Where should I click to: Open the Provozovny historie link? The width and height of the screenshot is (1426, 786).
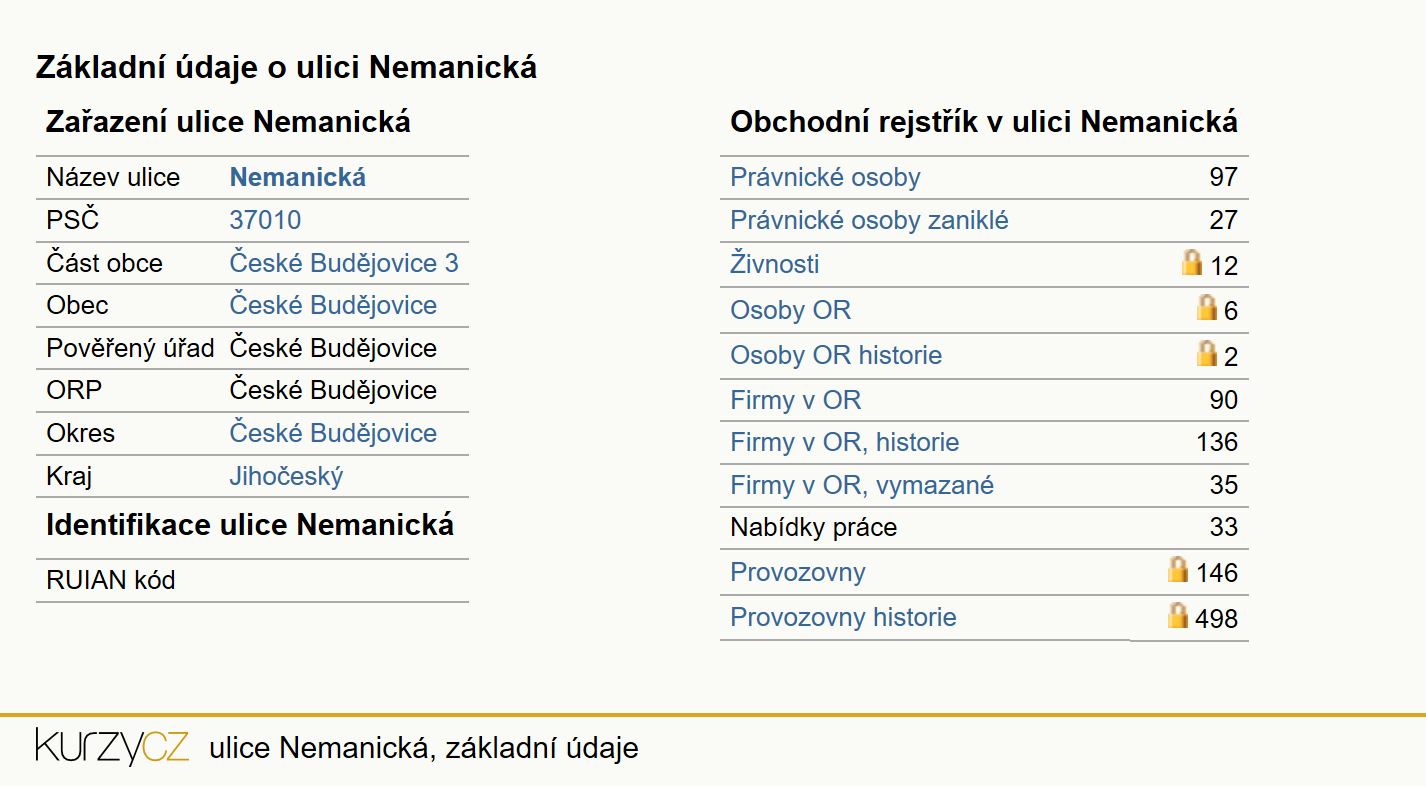click(843, 617)
